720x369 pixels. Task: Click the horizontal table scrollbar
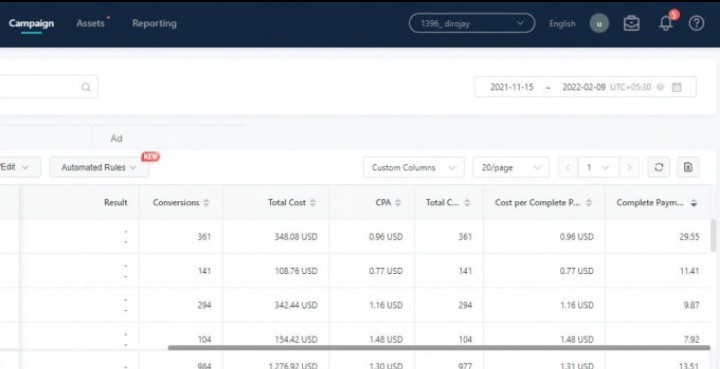pos(439,347)
